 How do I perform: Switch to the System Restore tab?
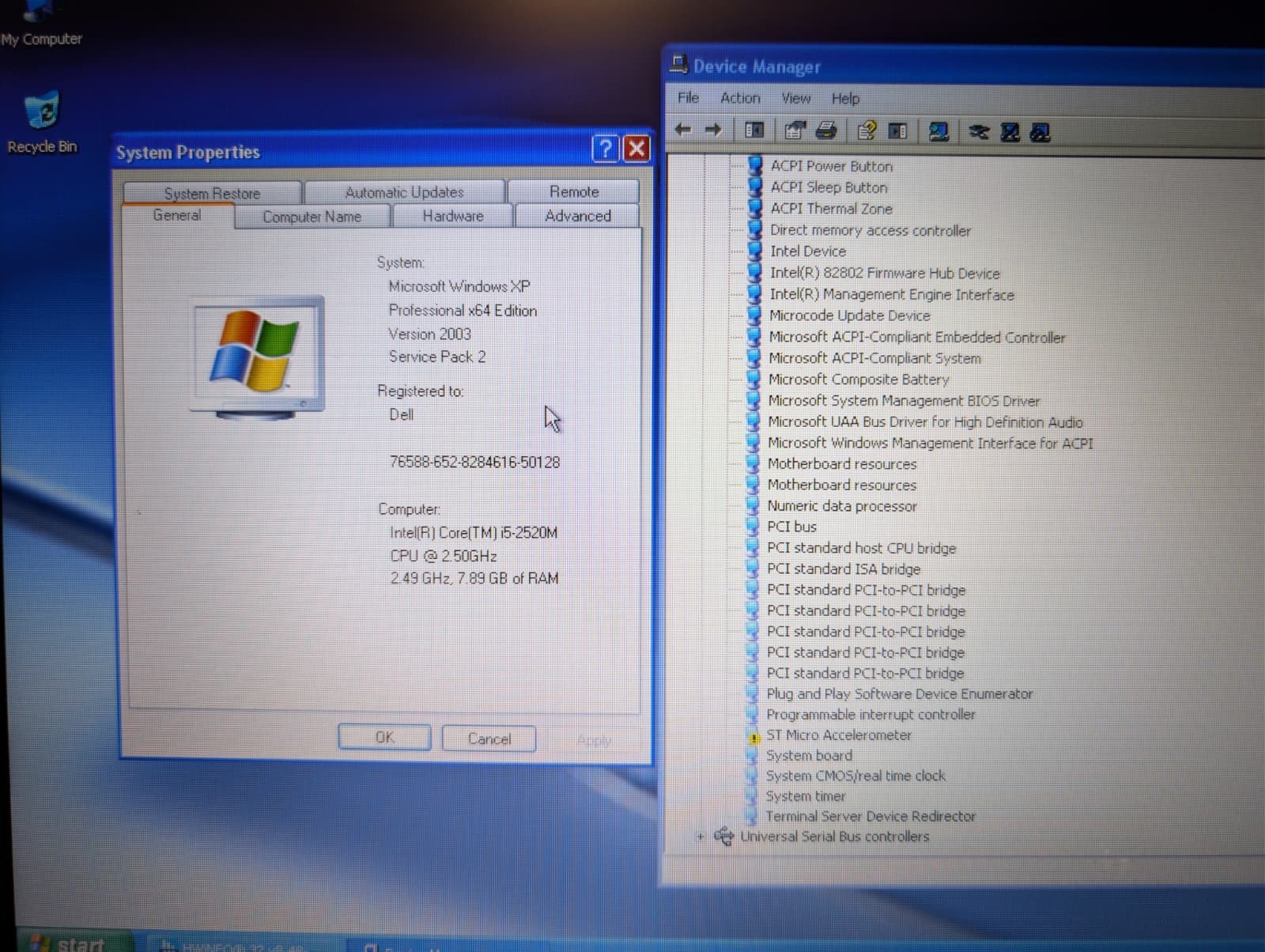[212, 193]
